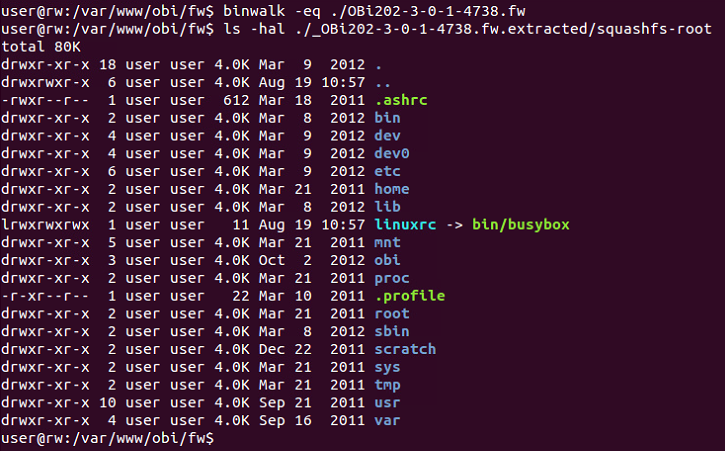Viewport: 725px width, 451px height.
Task: Select the var directory name
Action: pyautogui.click(x=387, y=420)
